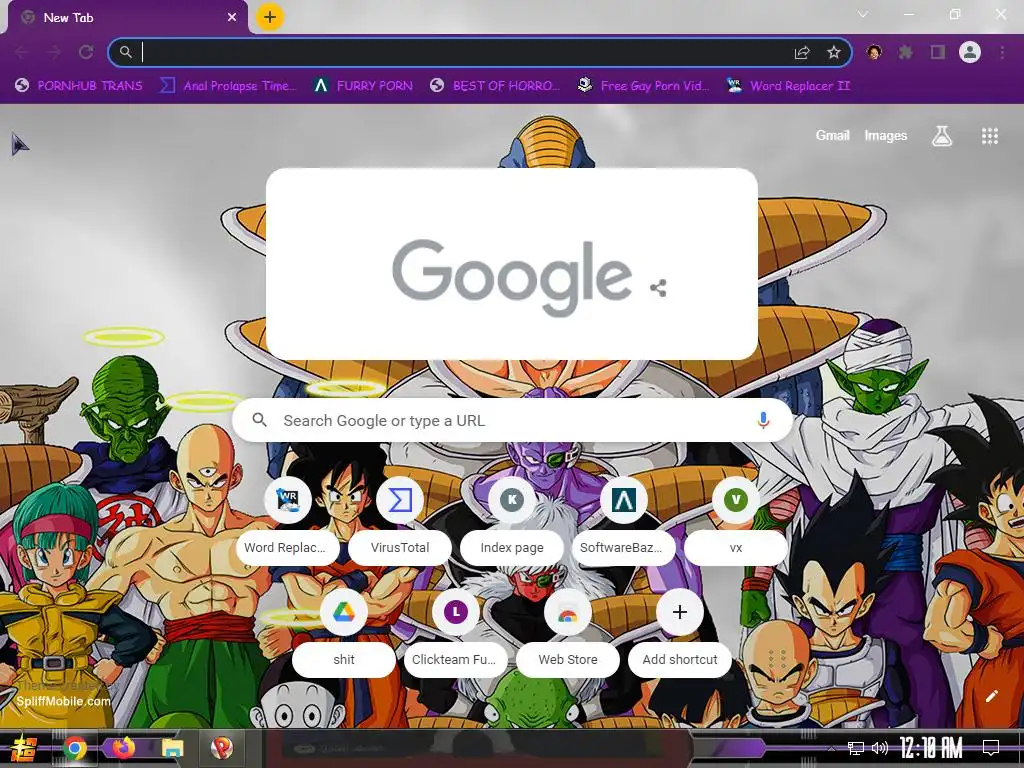Customize this page with the pencil icon
Image resolution: width=1024 pixels, height=768 pixels.
[991, 696]
